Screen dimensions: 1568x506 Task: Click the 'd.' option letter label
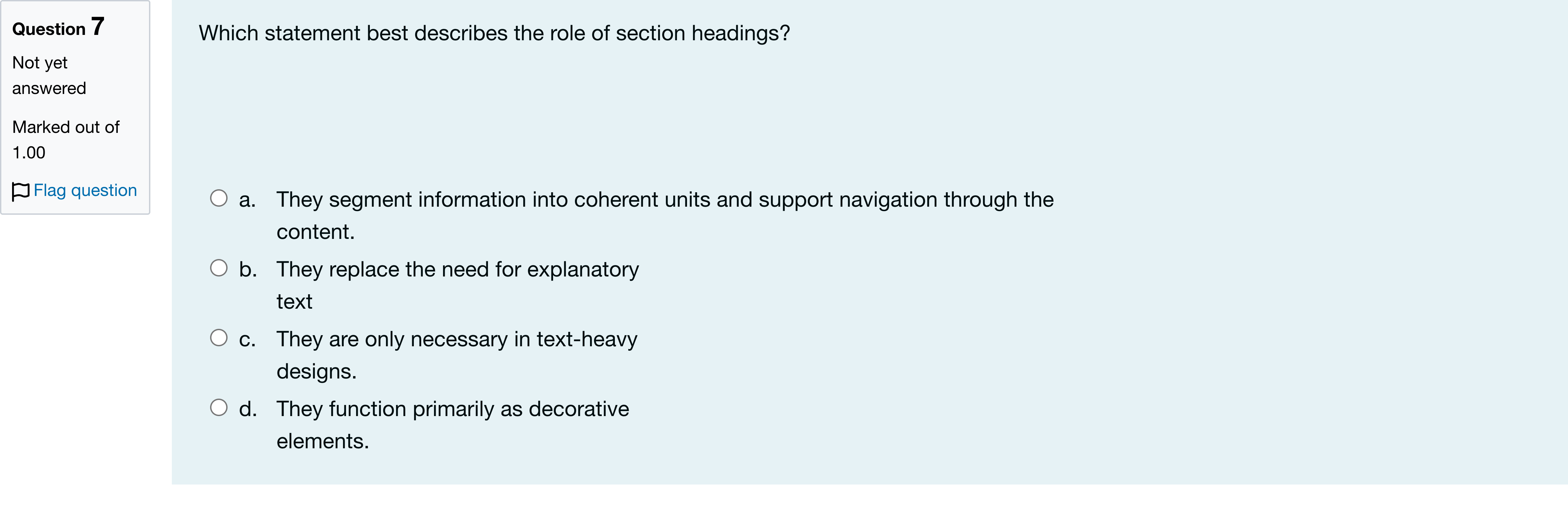[x=248, y=409]
